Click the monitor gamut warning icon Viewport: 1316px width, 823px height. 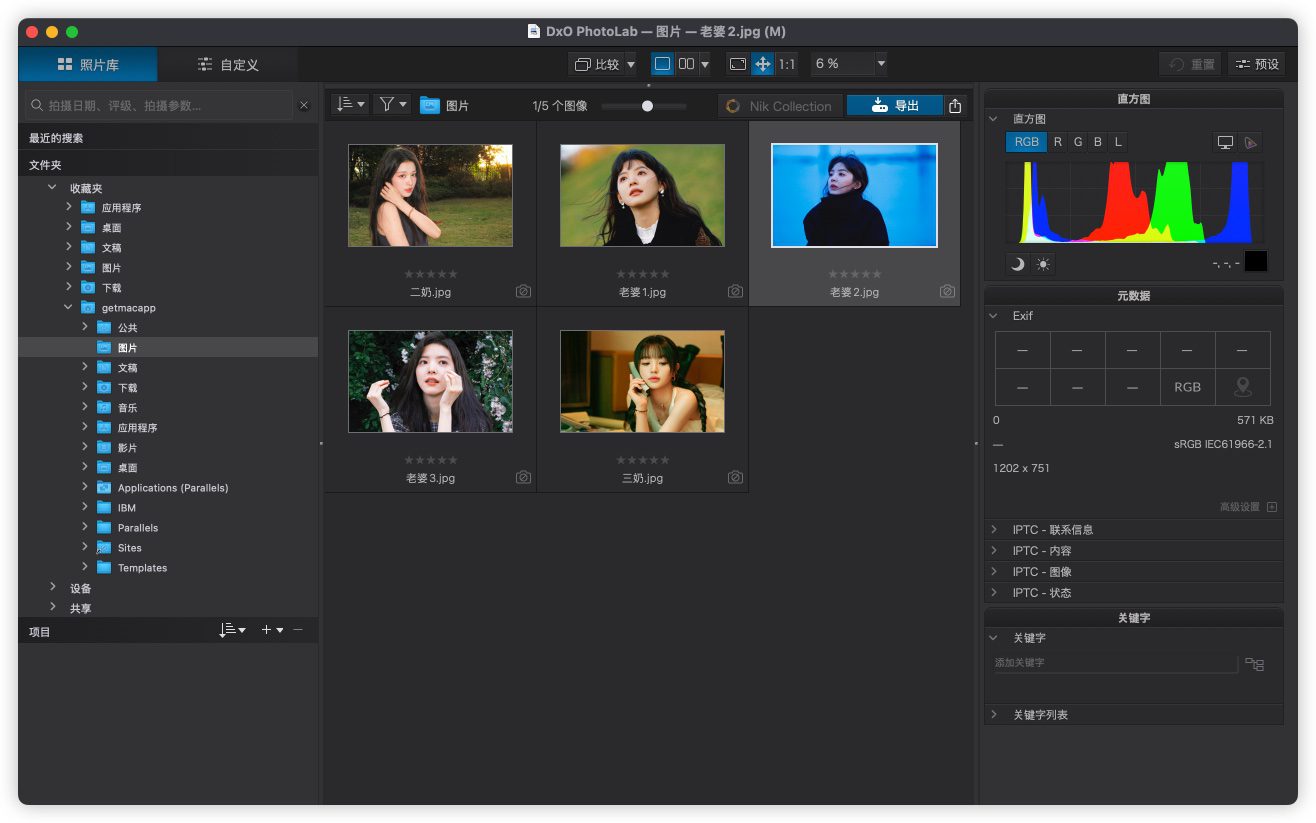(1225, 142)
